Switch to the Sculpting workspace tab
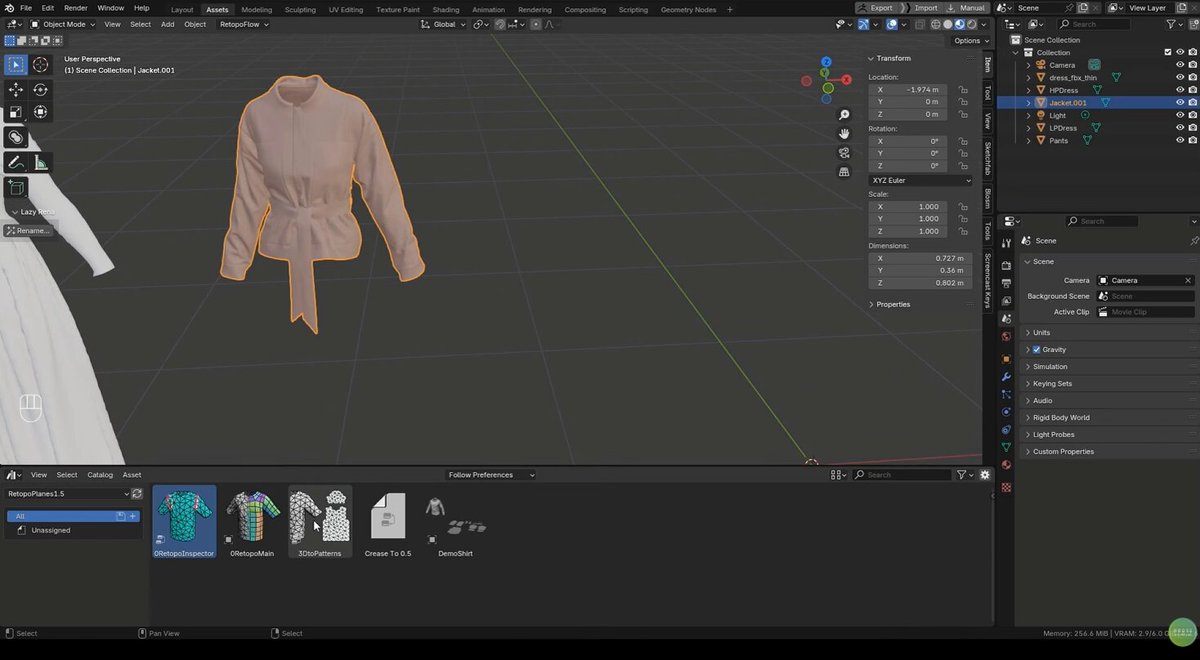Screen dimensions: 1200x660 point(300,10)
